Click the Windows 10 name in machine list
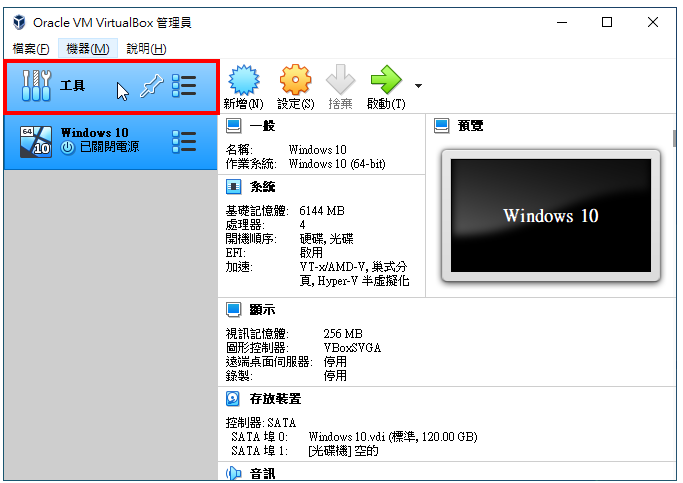The height and width of the screenshot is (483, 683). [x=95, y=132]
